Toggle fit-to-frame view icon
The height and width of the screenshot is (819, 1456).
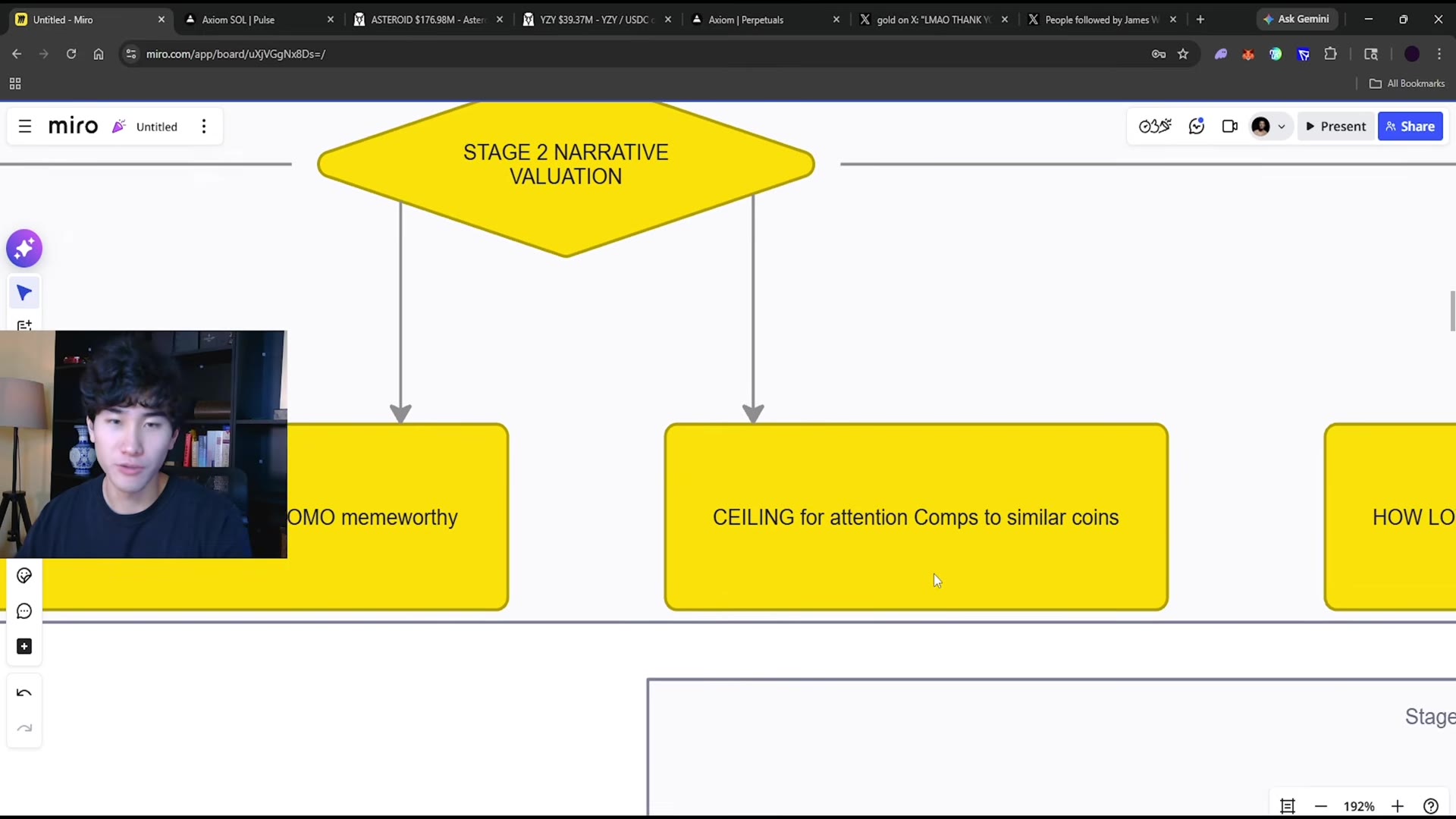(1288, 806)
